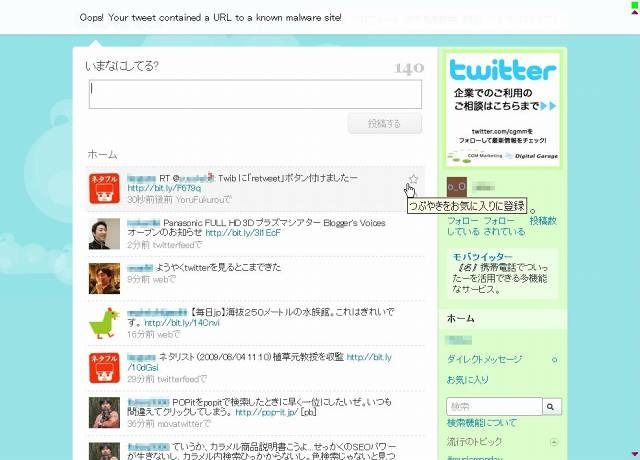This screenshot has height=460, width=640.
Task: Open the avatar beside the Panasonic tweet
Action: point(104,233)
